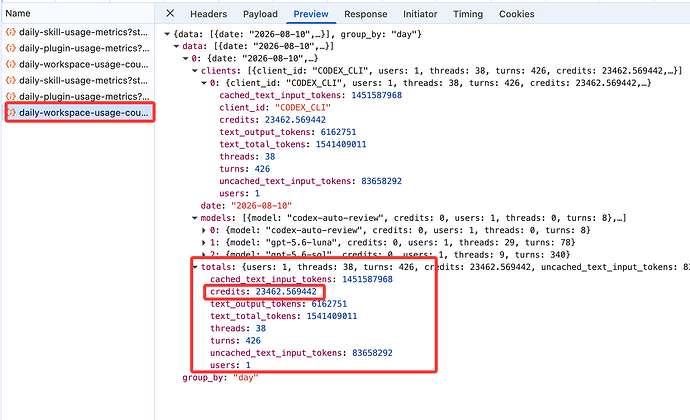Open the Timing tab
Image resolution: width=690 pixels, height=420 pixels.
point(468,14)
